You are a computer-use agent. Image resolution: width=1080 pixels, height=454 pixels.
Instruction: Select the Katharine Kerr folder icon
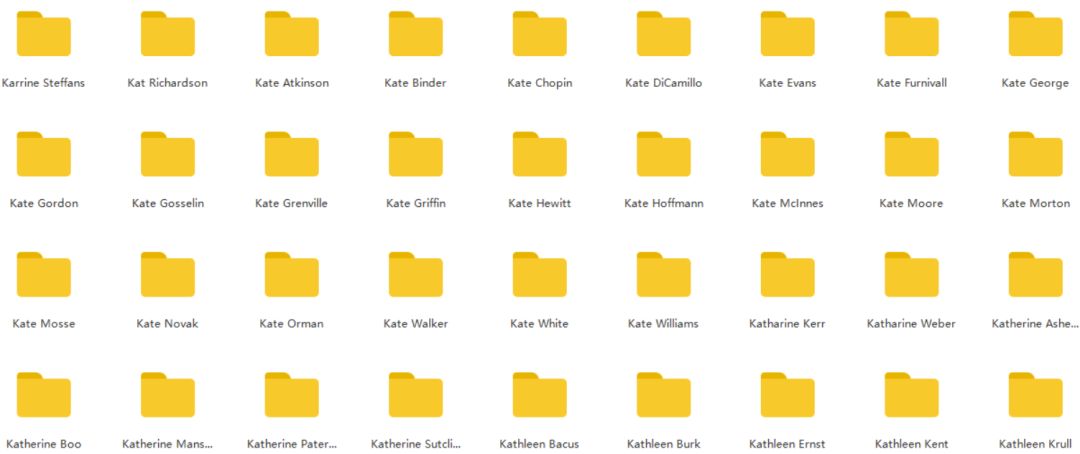pyautogui.click(x=787, y=275)
